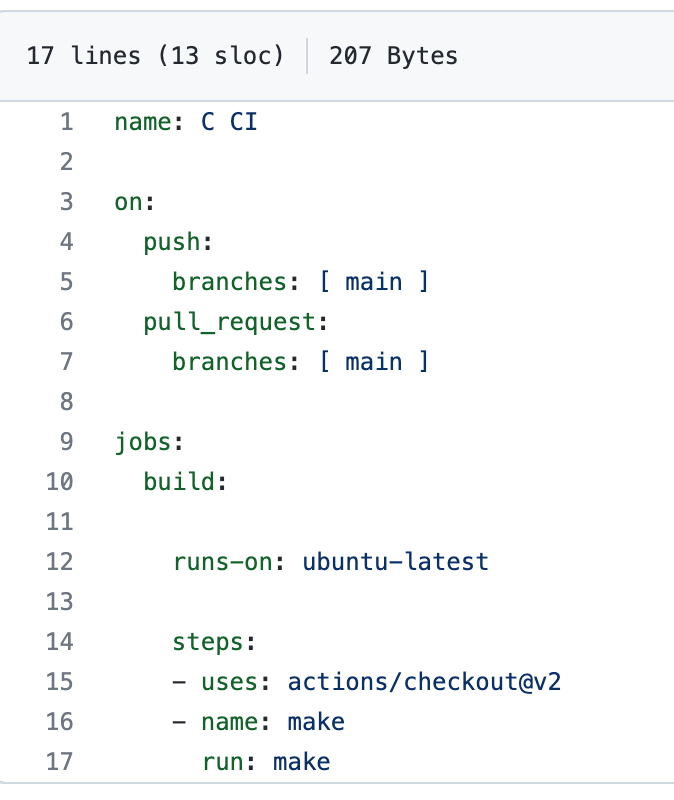Click the 'build:' key in the code
Screen dimensions: 674x800
click(x=185, y=482)
